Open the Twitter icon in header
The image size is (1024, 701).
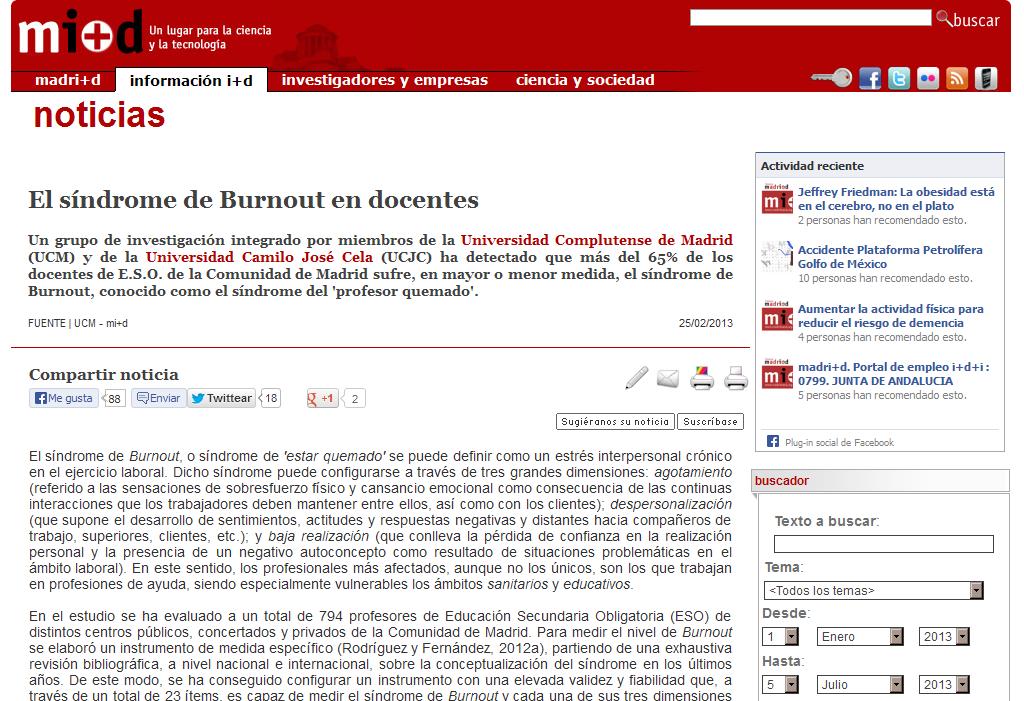(899, 78)
